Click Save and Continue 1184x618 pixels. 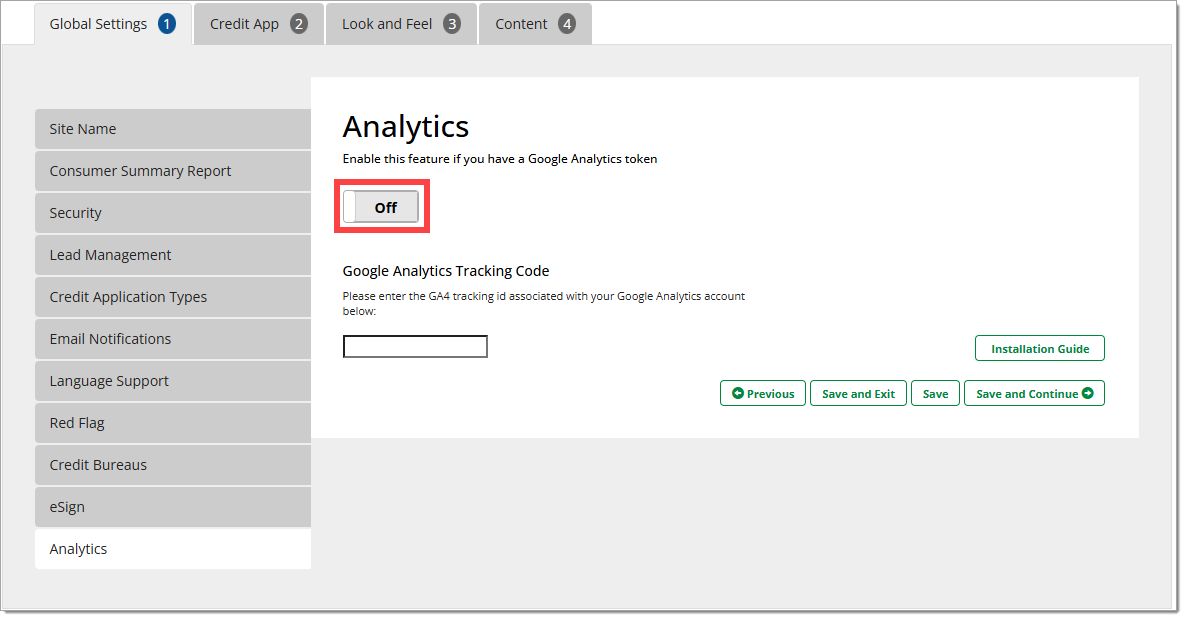1033,394
